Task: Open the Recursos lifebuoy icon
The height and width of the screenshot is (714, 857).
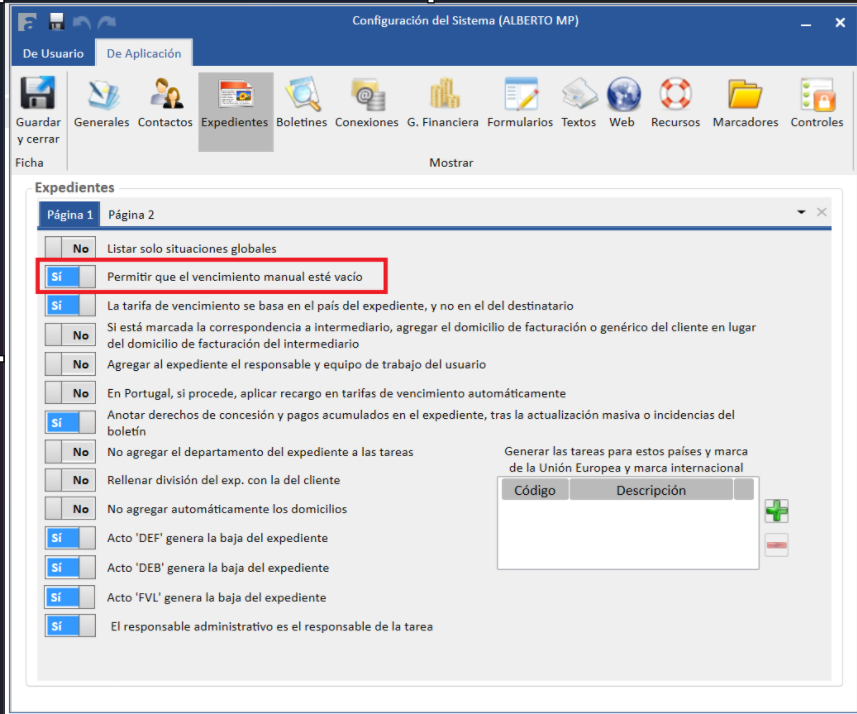Action: pos(675,96)
